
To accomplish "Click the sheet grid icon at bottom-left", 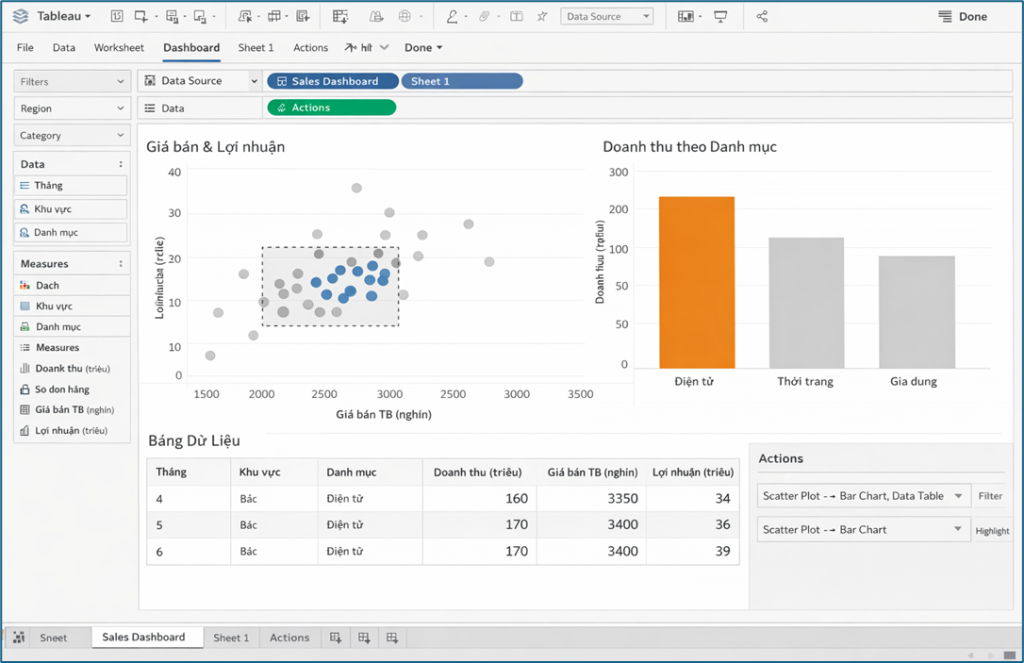I will (x=19, y=638).
